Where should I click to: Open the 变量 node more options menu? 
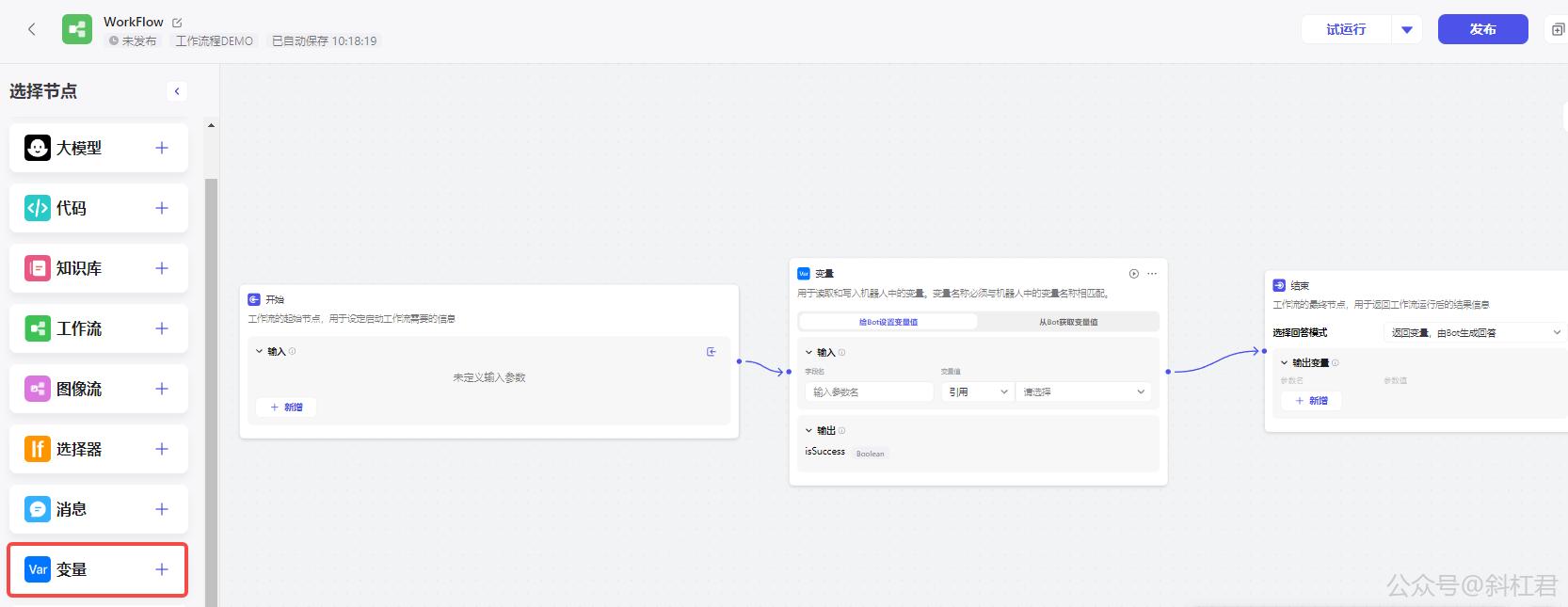point(1152,274)
